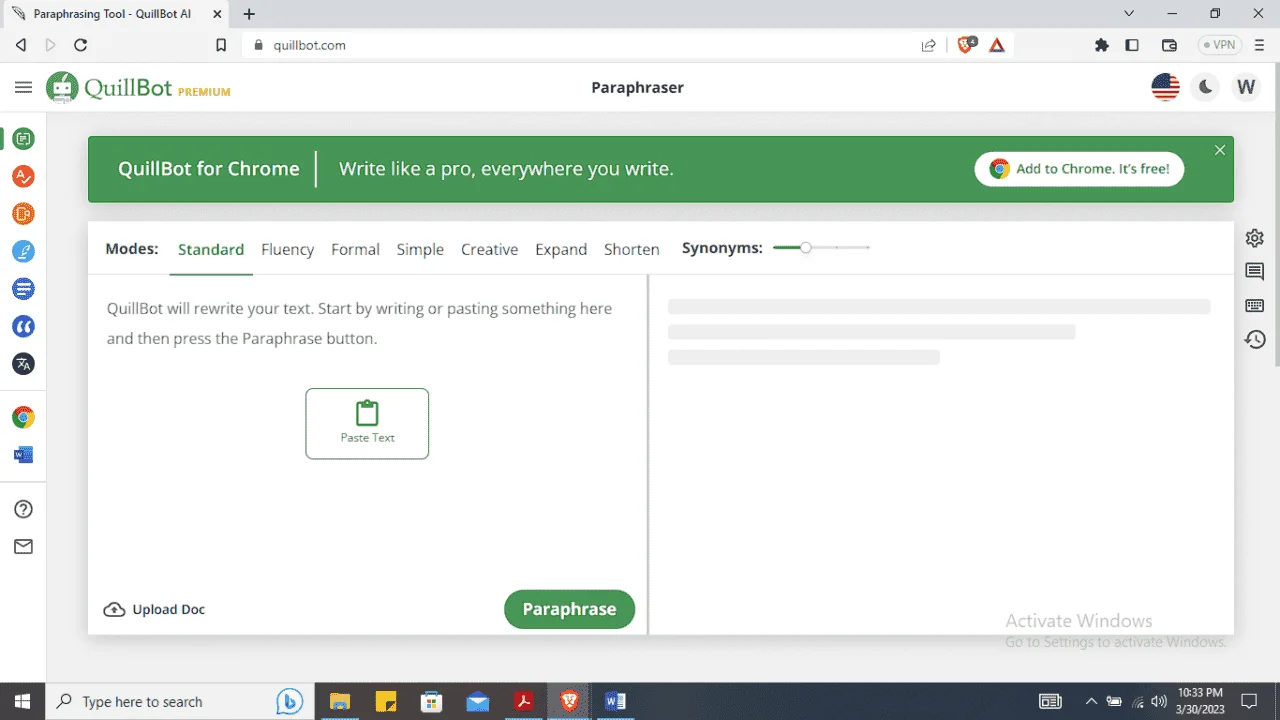Open Mail app from the taskbar
This screenshot has width=1280, height=720.
[x=478, y=701]
